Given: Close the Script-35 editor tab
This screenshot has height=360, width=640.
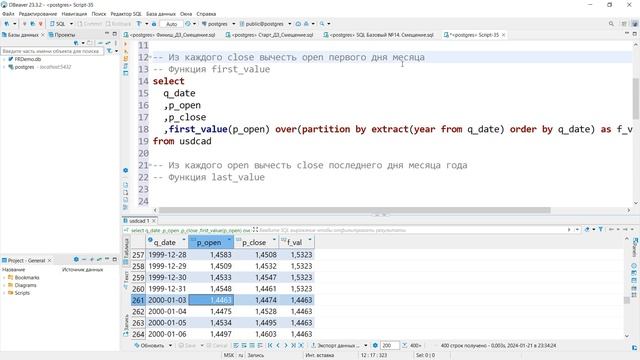Looking at the screenshot, I should pos(503,35).
